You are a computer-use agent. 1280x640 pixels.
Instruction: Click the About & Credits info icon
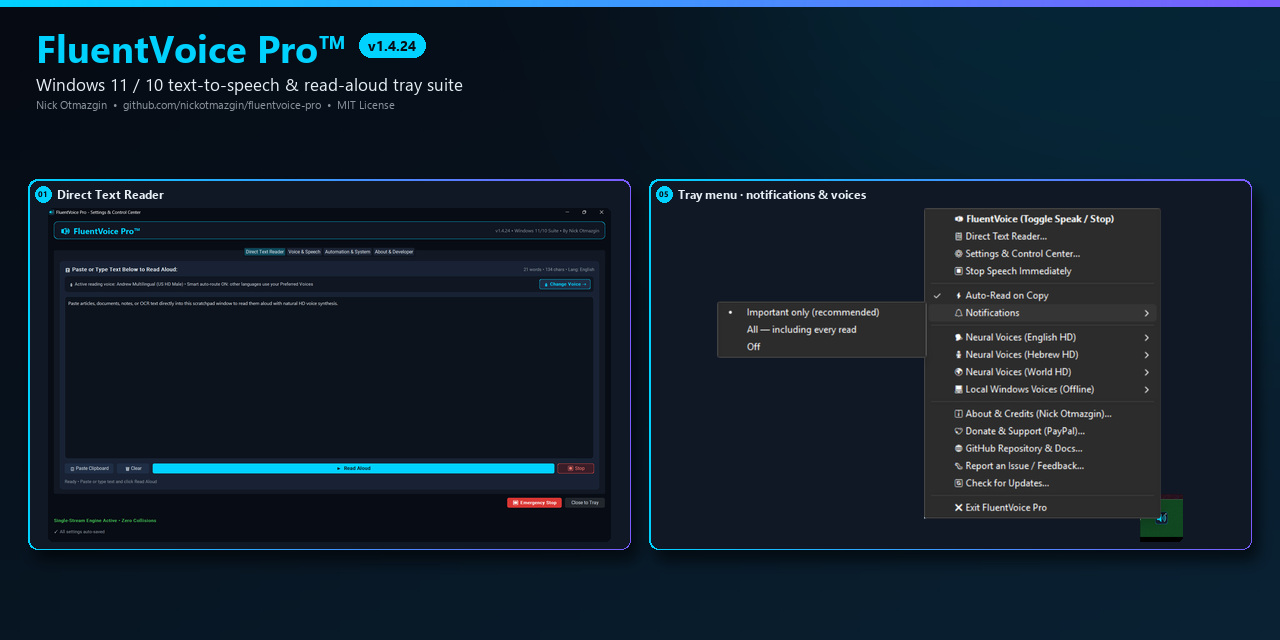click(x=959, y=414)
